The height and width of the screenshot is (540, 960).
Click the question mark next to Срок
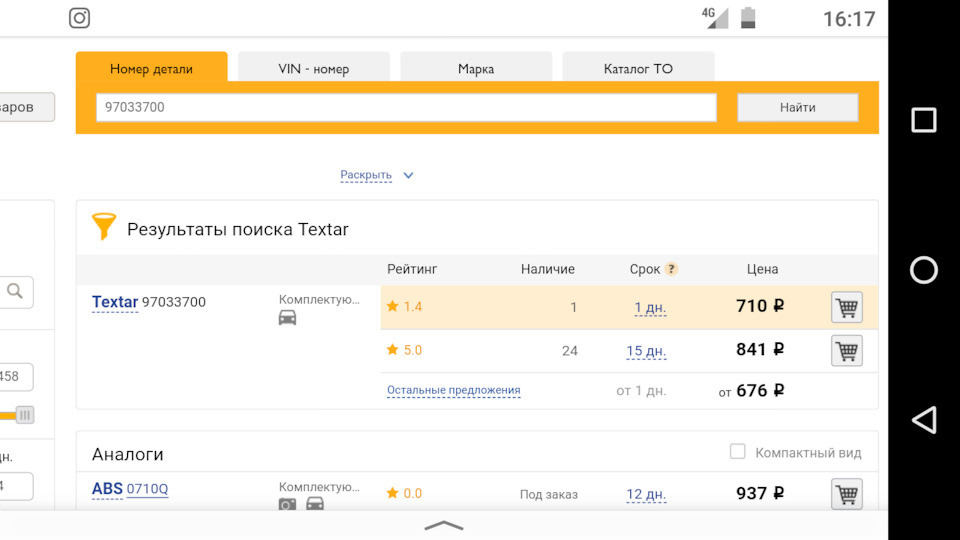point(671,269)
